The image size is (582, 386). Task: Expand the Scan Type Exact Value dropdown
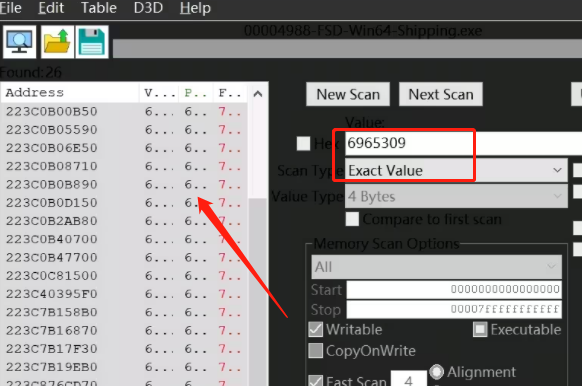(456, 170)
